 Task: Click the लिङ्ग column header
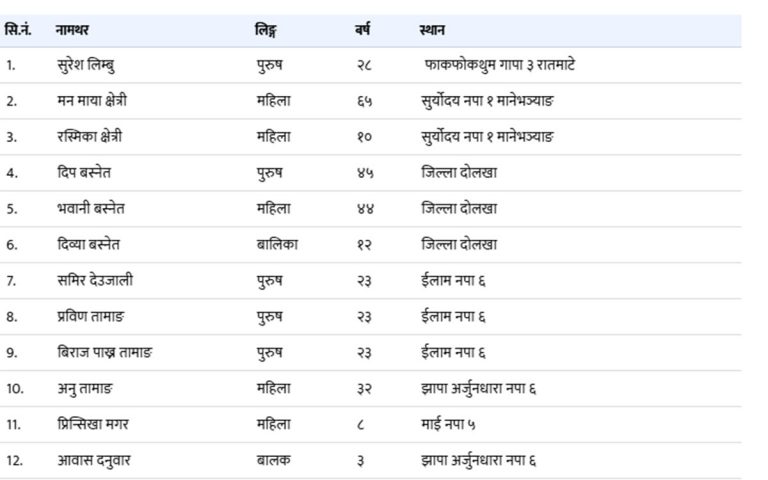click(265, 30)
